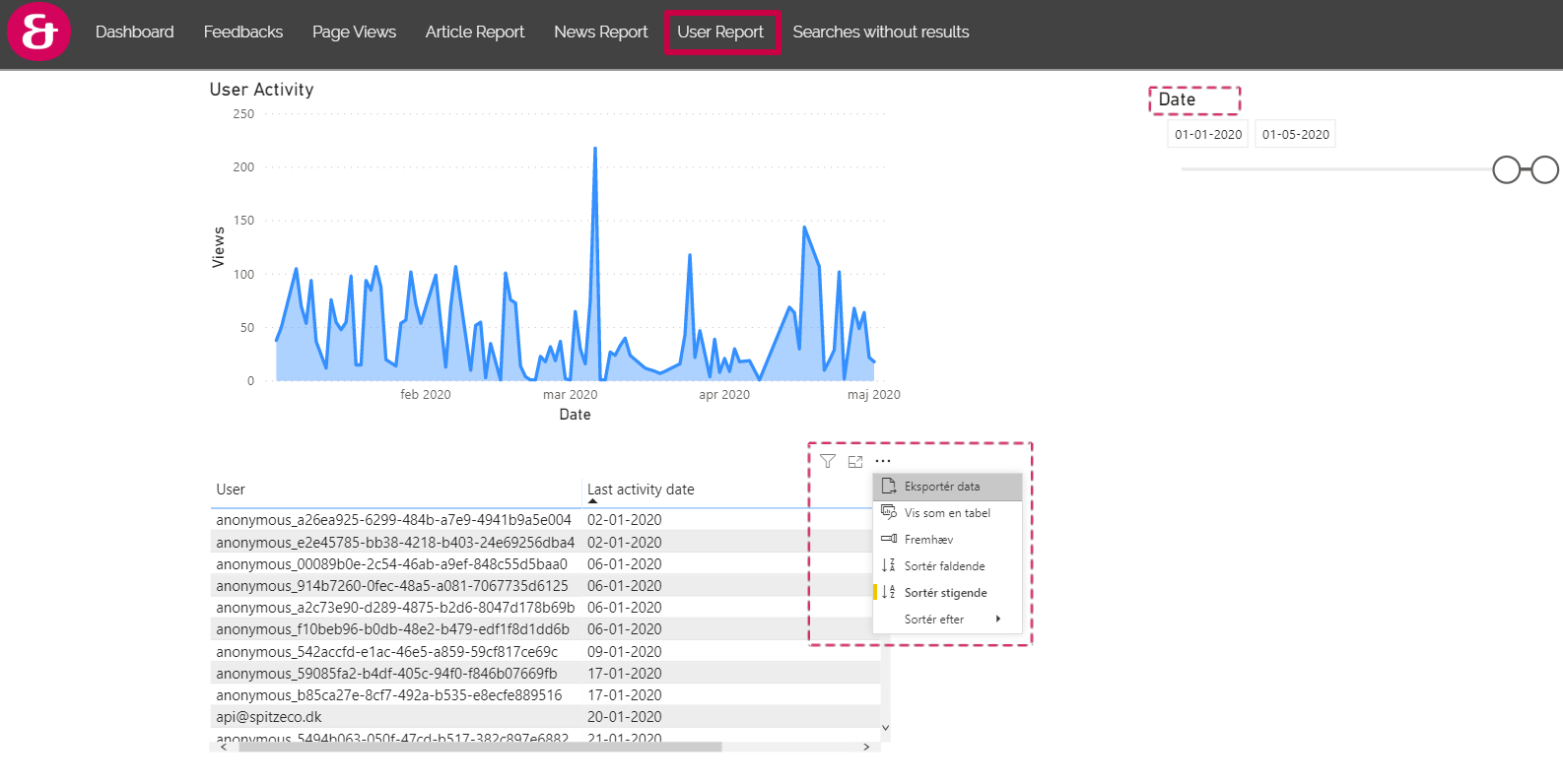The height and width of the screenshot is (784, 1563).
Task: Click the right handle of date slider
Action: coord(1544,170)
